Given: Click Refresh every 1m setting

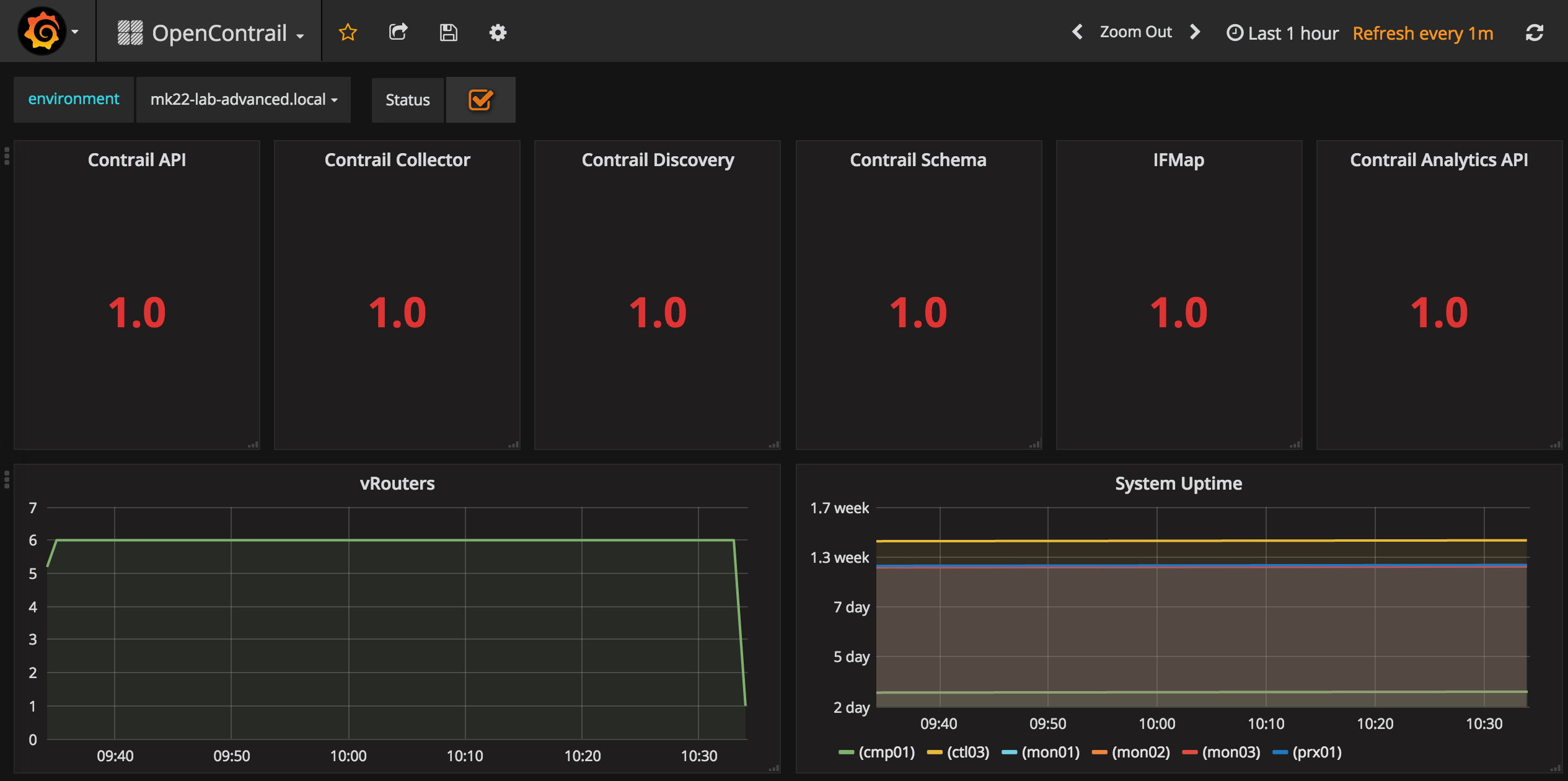Looking at the screenshot, I should click(x=1422, y=33).
